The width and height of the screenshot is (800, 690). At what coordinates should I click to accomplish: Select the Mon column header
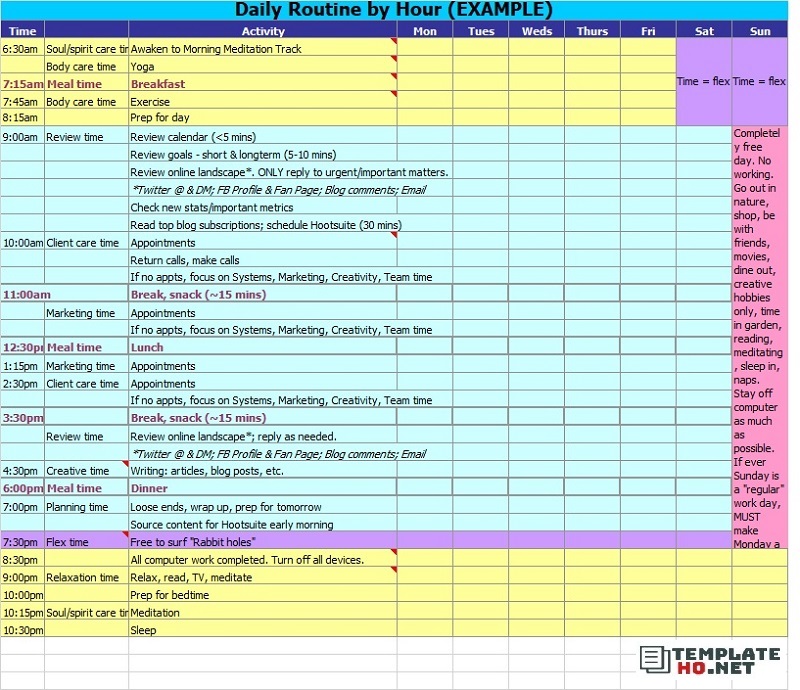(425, 31)
